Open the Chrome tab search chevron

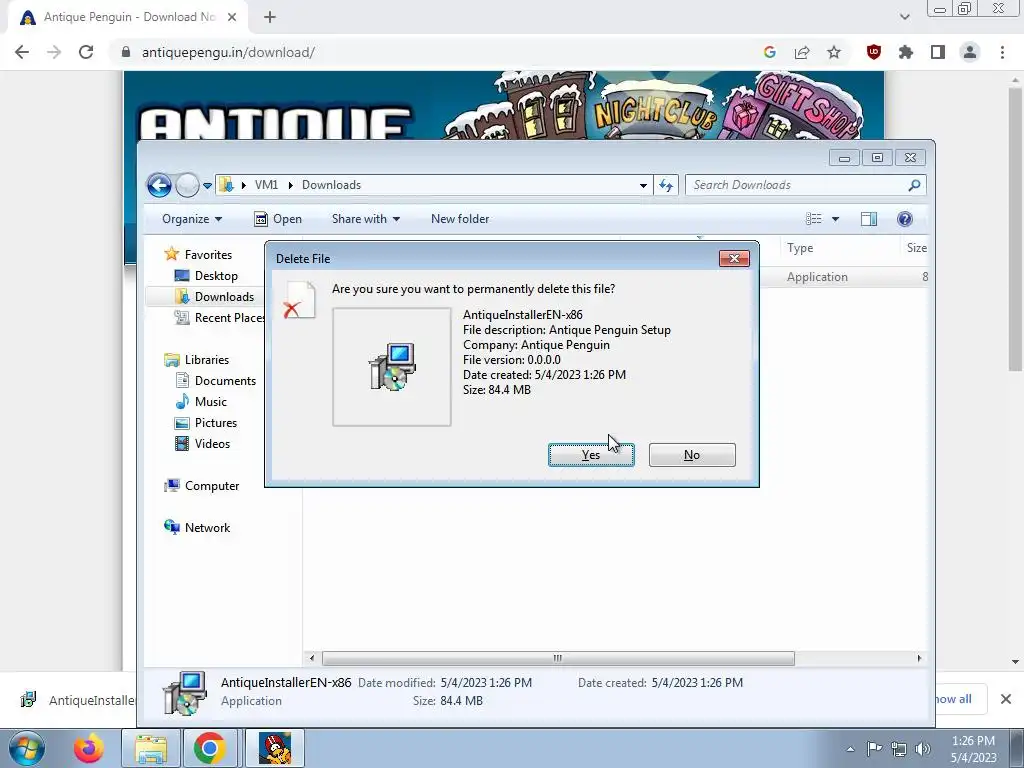(x=904, y=17)
